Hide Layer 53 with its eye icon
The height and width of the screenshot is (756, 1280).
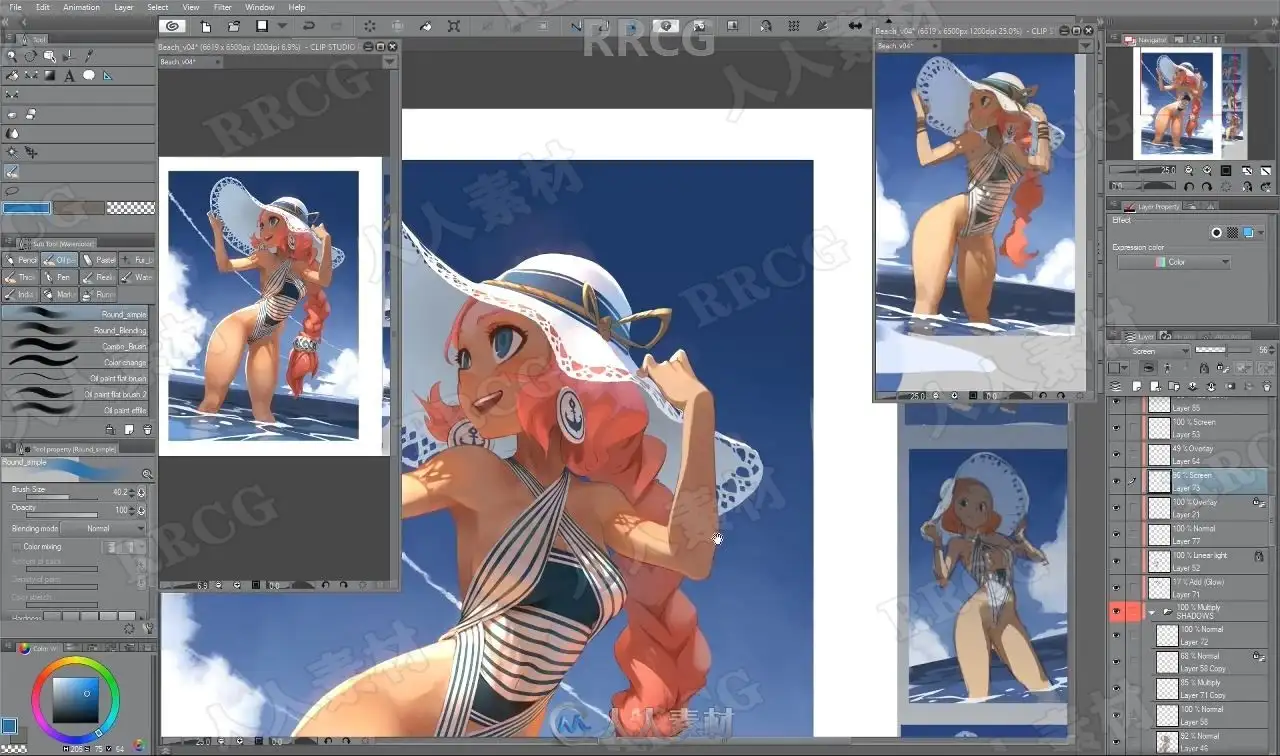(x=1117, y=428)
